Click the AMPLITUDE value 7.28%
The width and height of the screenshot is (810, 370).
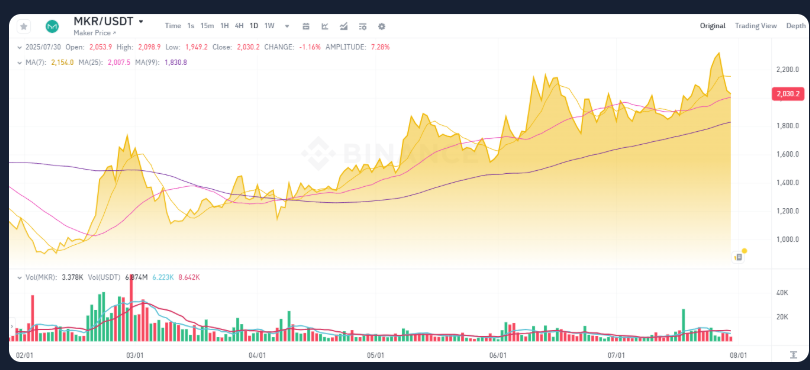(x=380, y=47)
